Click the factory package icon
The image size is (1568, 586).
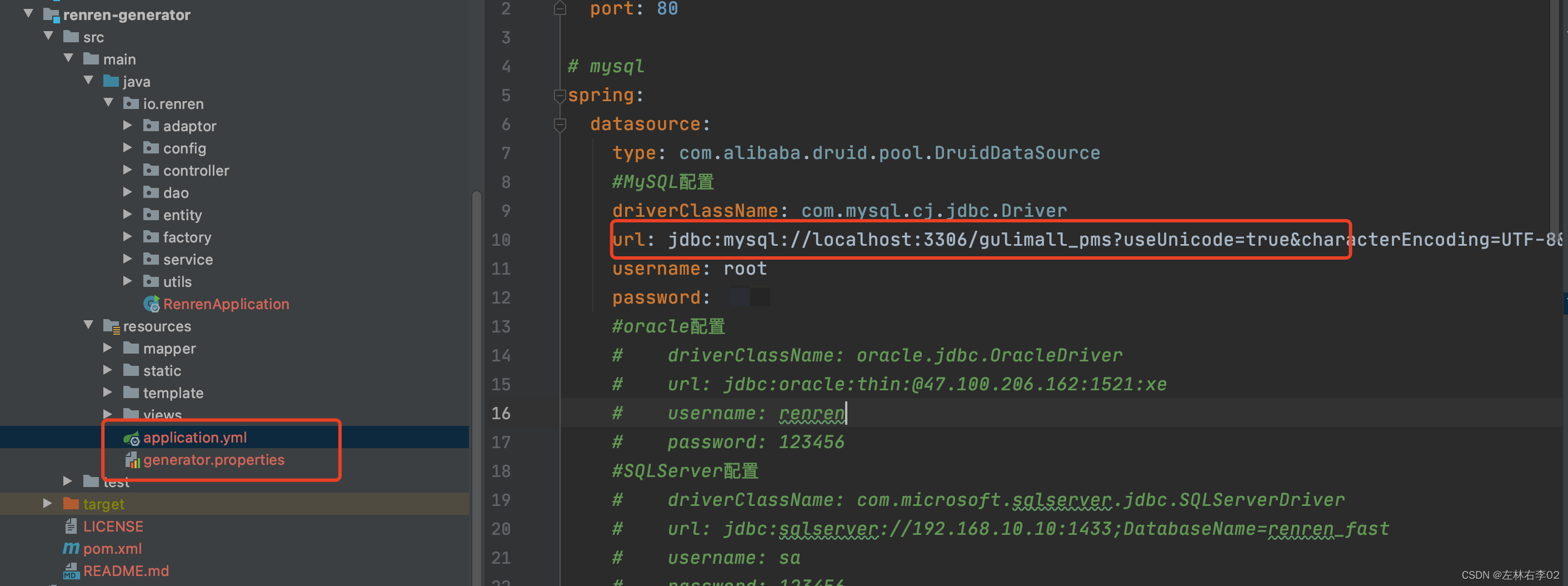point(151,236)
